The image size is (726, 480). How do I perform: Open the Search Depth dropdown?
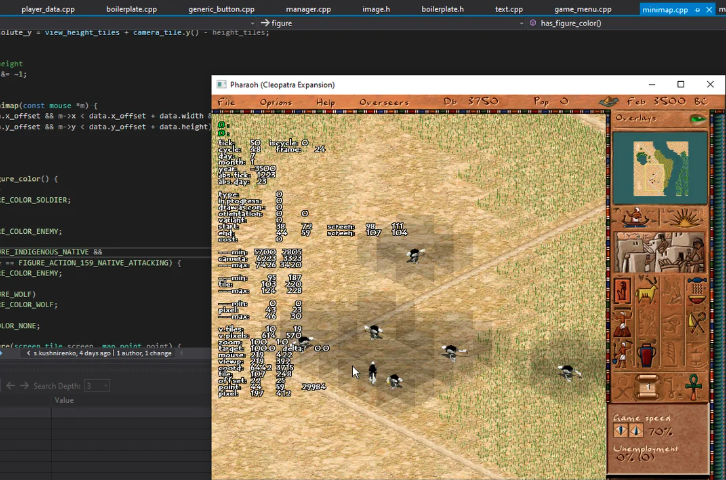click(97, 386)
